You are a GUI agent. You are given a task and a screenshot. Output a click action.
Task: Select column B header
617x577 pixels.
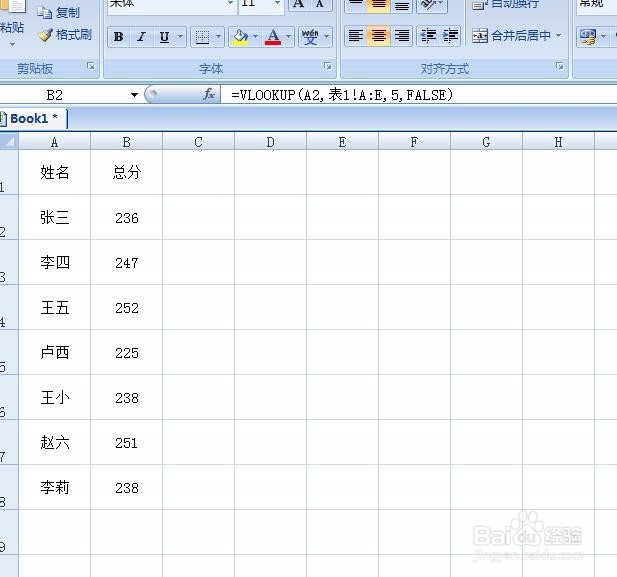(x=126, y=142)
